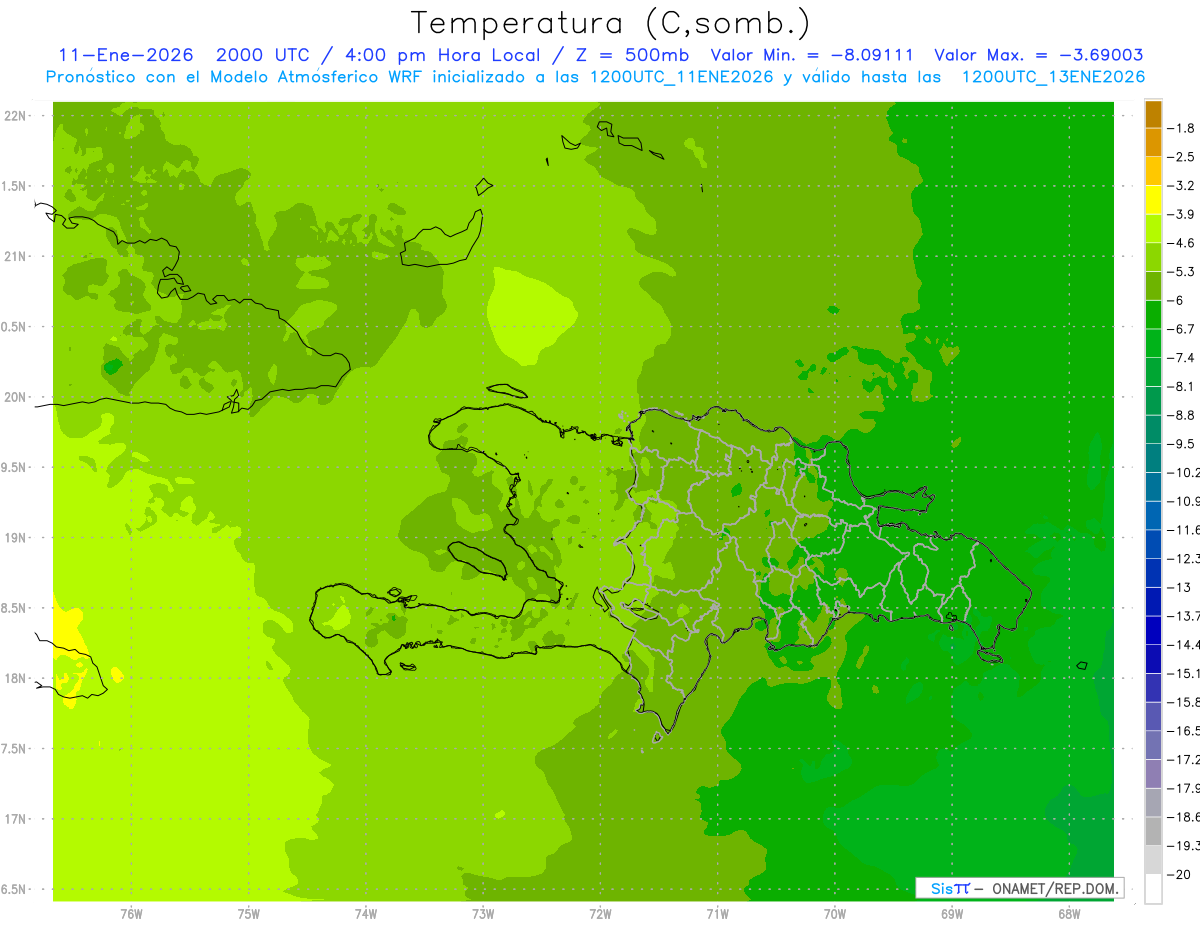Click the '21N' latitude axis label
1200x927 pixels.
[x=16, y=256]
